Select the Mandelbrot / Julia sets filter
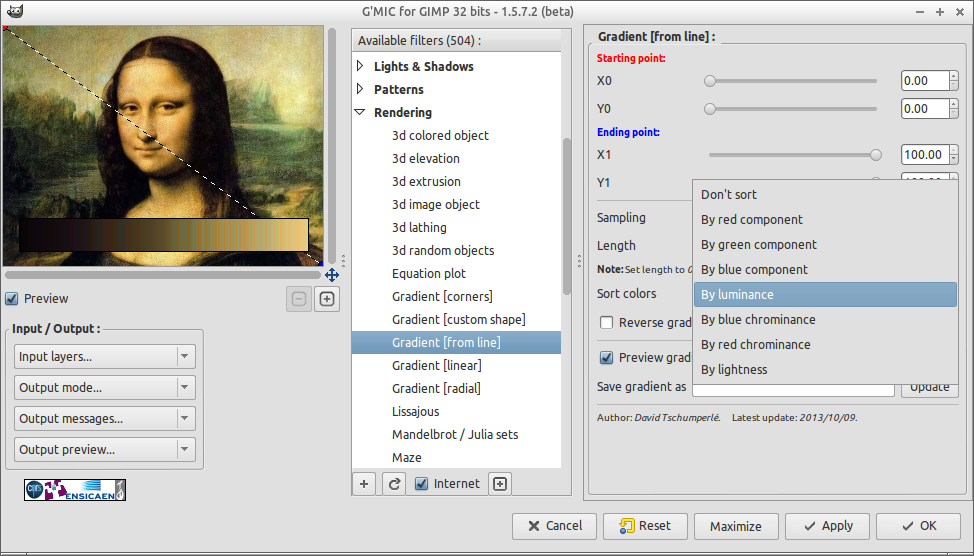Viewport: 974px width, 556px height. click(456, 434)
